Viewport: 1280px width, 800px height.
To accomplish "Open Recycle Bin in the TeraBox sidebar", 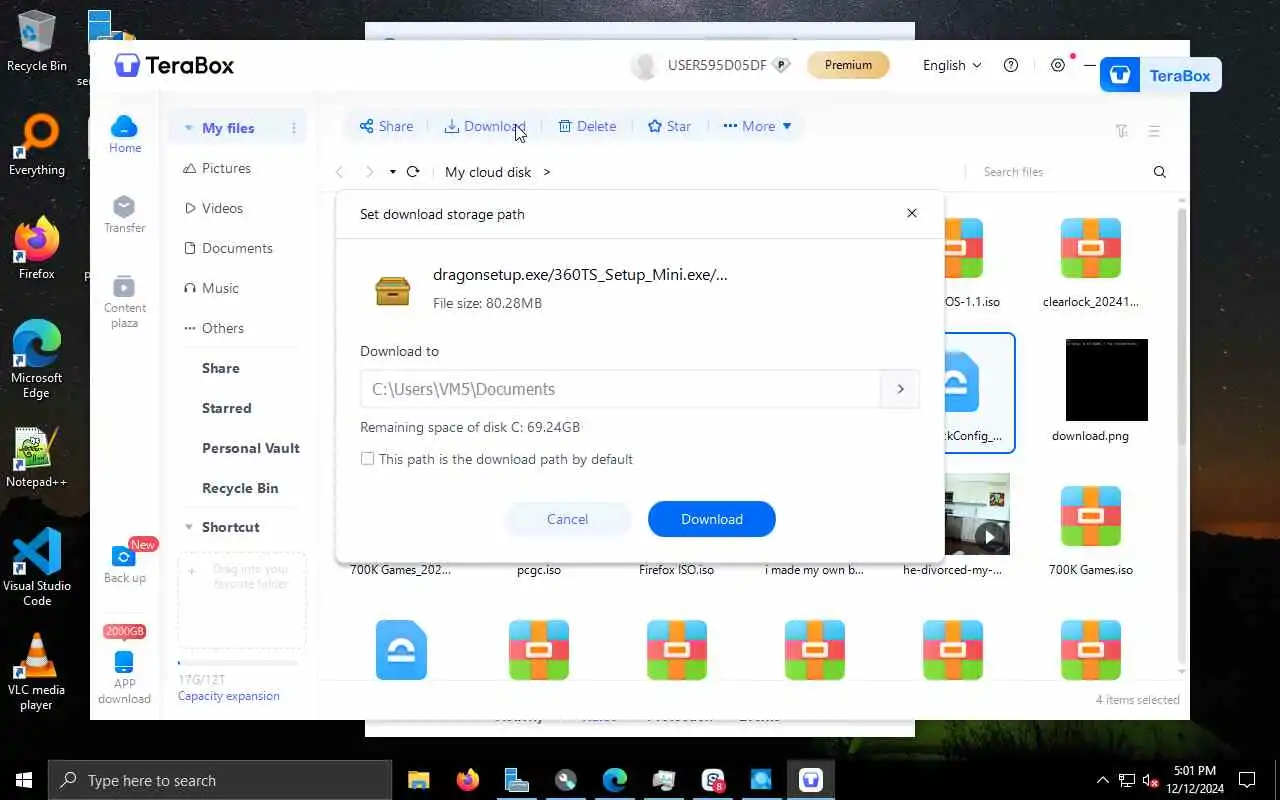I will click(240, 488).
